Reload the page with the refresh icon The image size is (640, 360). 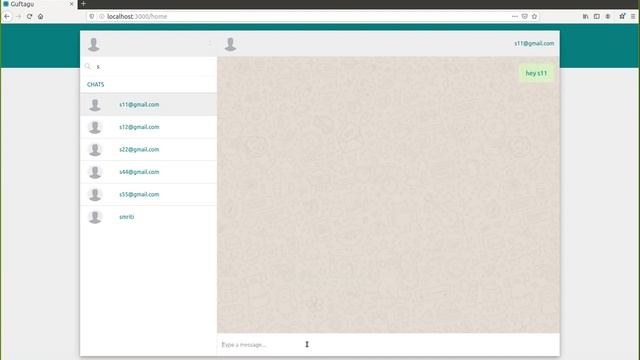29,16
